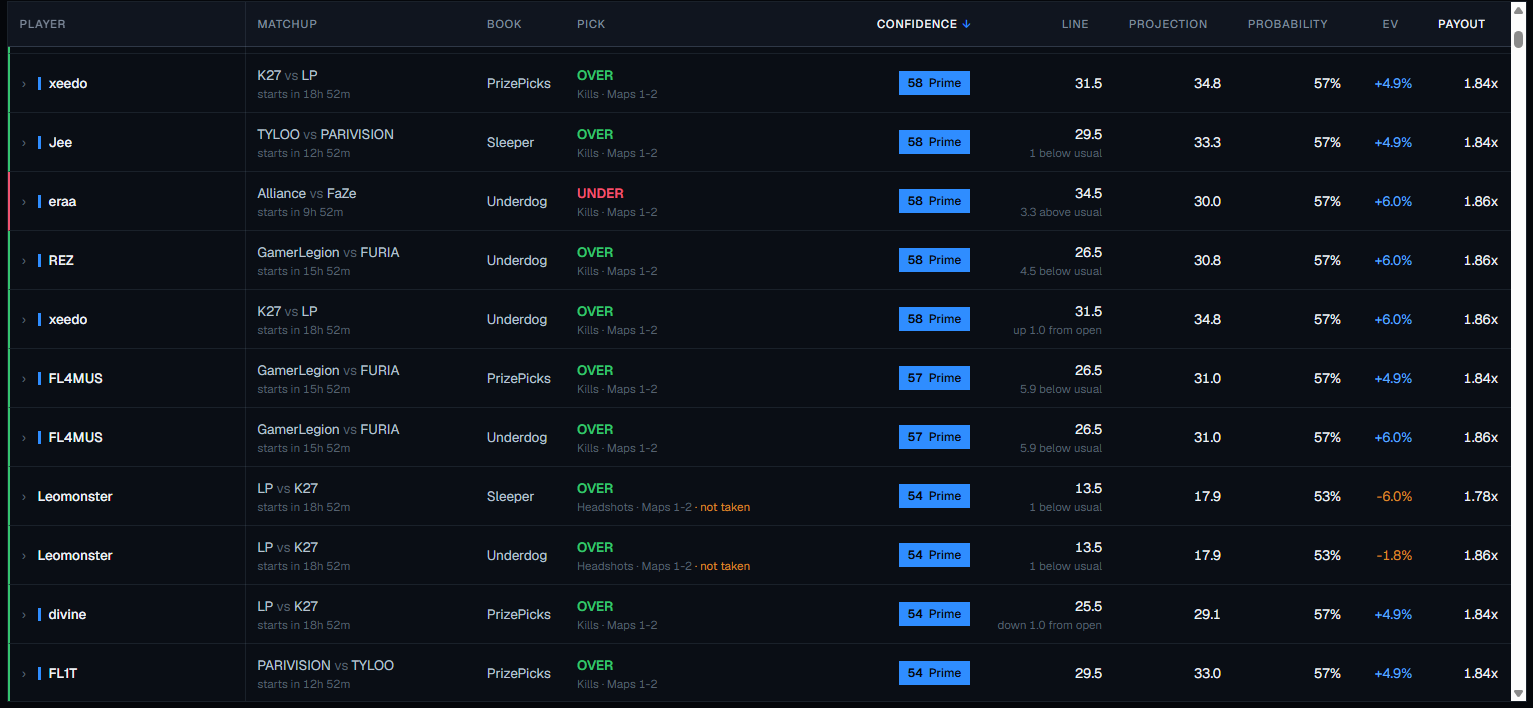Sort by the PROBABILITY column header
This screenshot has width=1533, height=708.
[1288, 24]
